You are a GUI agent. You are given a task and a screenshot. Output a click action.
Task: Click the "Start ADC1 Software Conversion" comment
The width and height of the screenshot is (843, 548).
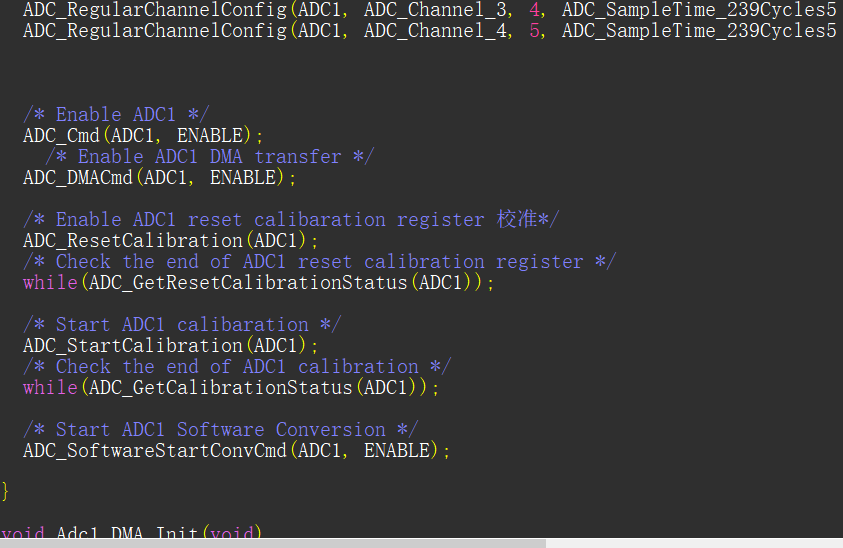click(x=220, y=429)
